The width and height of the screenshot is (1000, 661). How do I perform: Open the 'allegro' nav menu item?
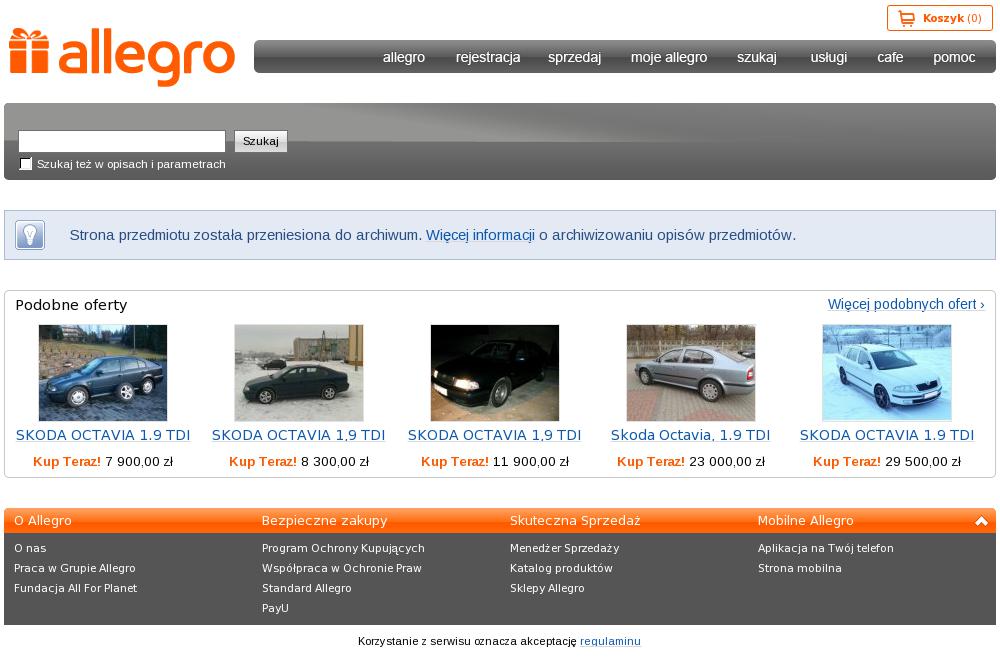pos(404,57)
